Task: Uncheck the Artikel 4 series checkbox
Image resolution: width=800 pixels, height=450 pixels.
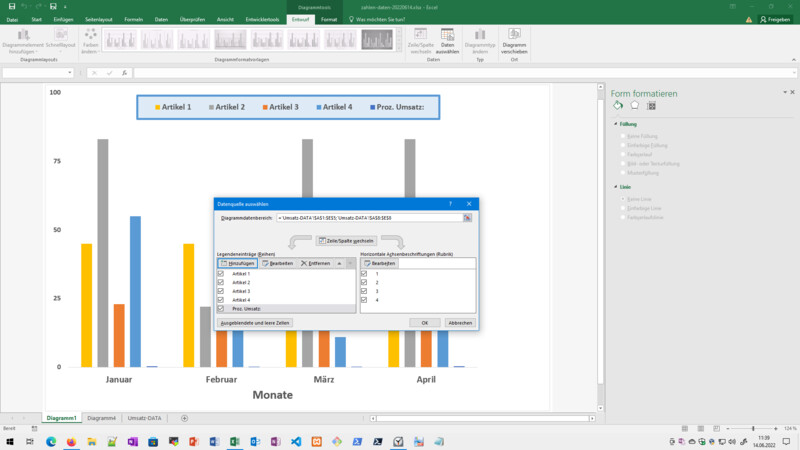Action: (x=220, y=299)
